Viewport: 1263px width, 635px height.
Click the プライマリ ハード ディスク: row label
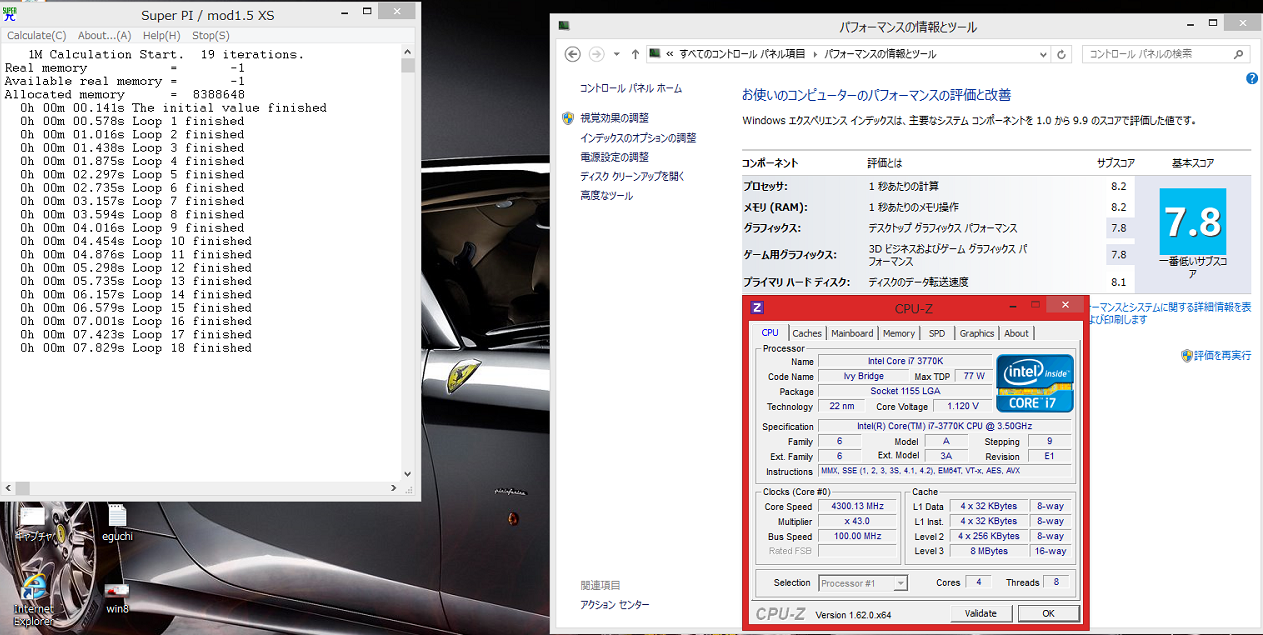[798, 282]
